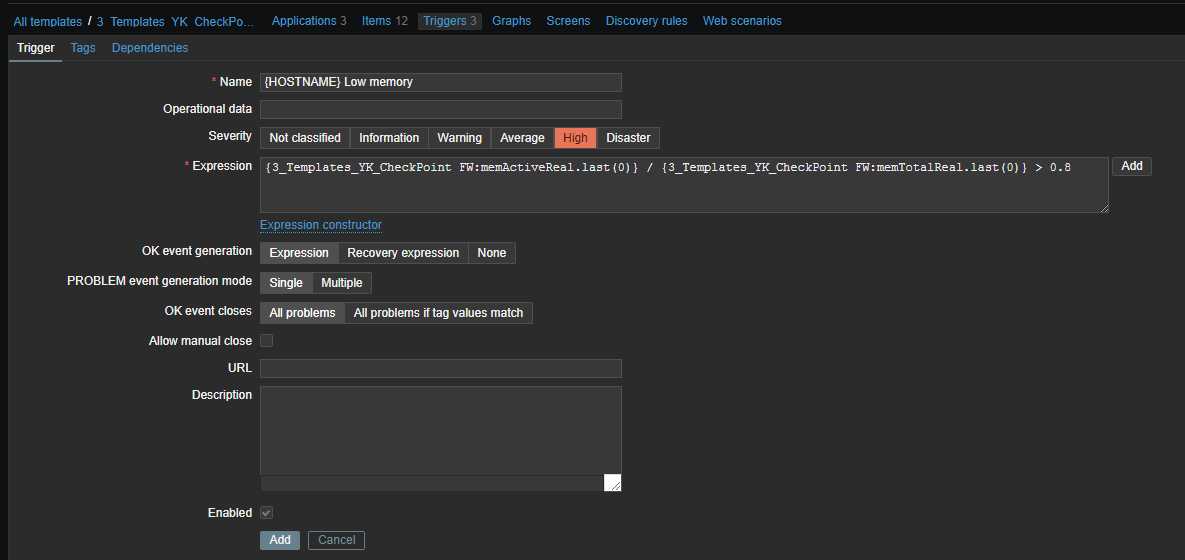
Task: Open the Expression constructor link
Action: click(320, 224)
